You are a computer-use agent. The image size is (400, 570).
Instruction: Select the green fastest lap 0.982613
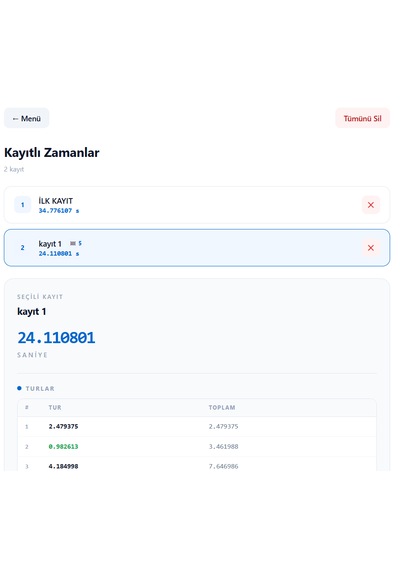(x=63, y=446)
